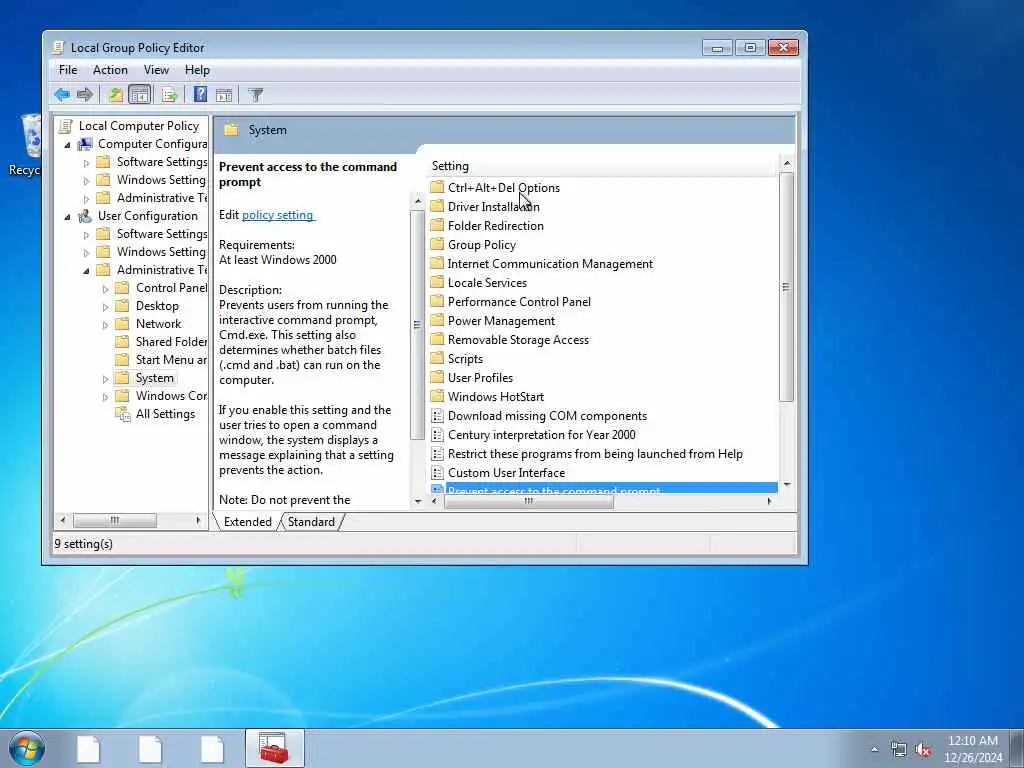Click the settings list vertical scrollbar thumb
The width and height of the screenshot is (1024, 768).
coord(786,287)
